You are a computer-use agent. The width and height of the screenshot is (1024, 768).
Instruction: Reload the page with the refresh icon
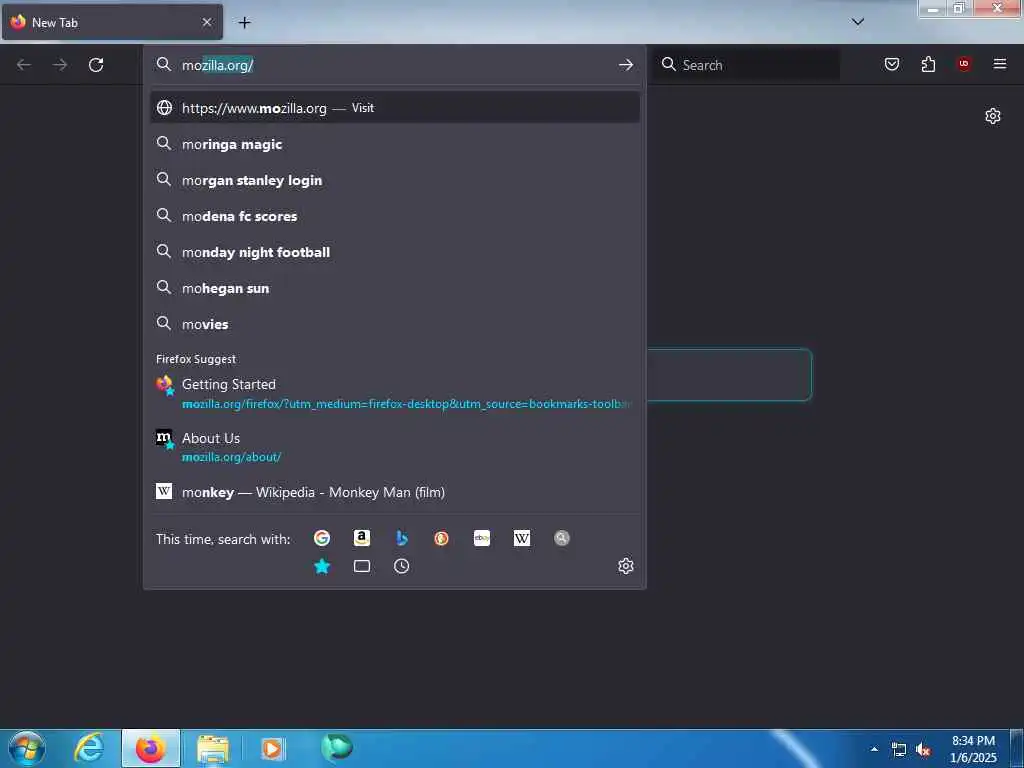point(96,65)
